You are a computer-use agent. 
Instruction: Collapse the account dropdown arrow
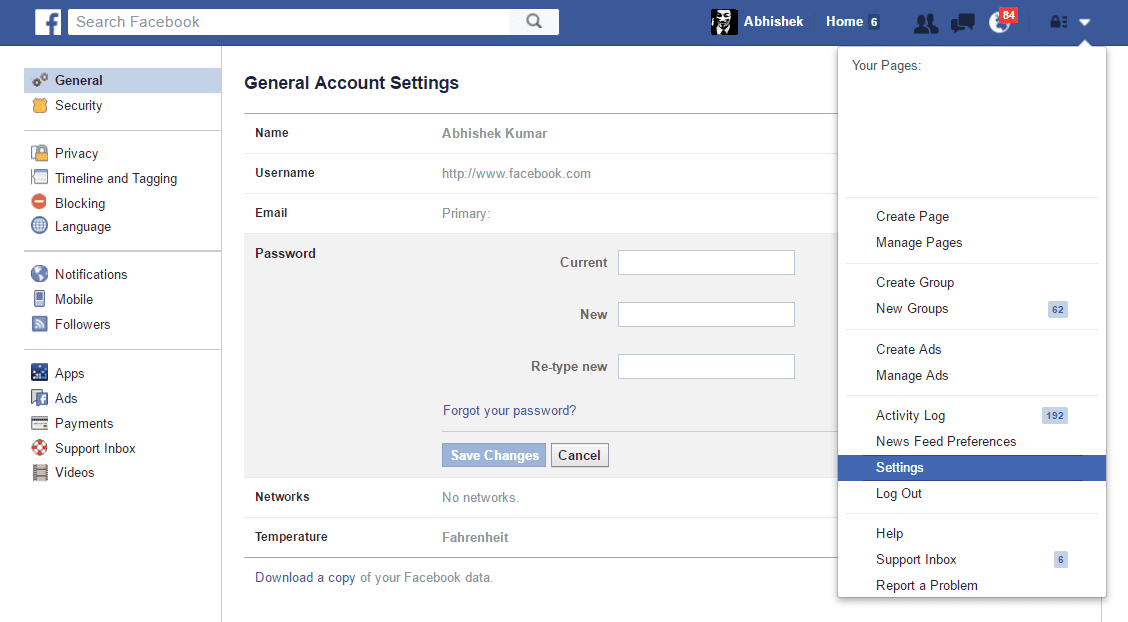pos(1085,22)
